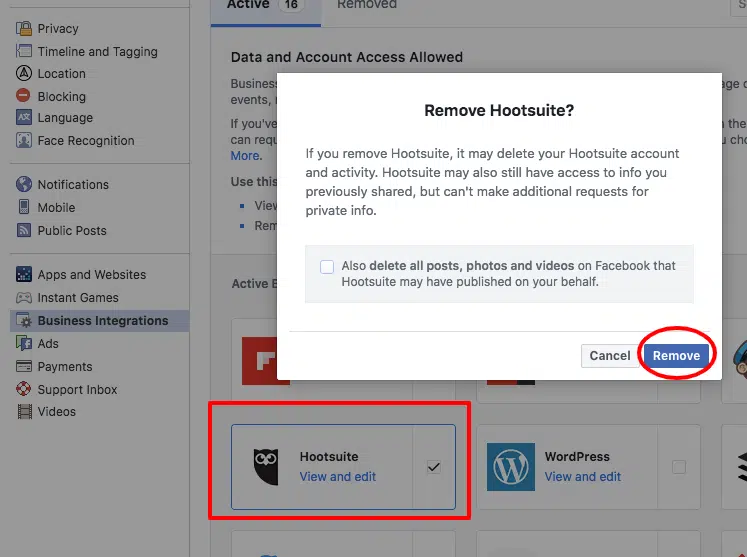
Task: Follow the More link in description
Action: (245, 156)
